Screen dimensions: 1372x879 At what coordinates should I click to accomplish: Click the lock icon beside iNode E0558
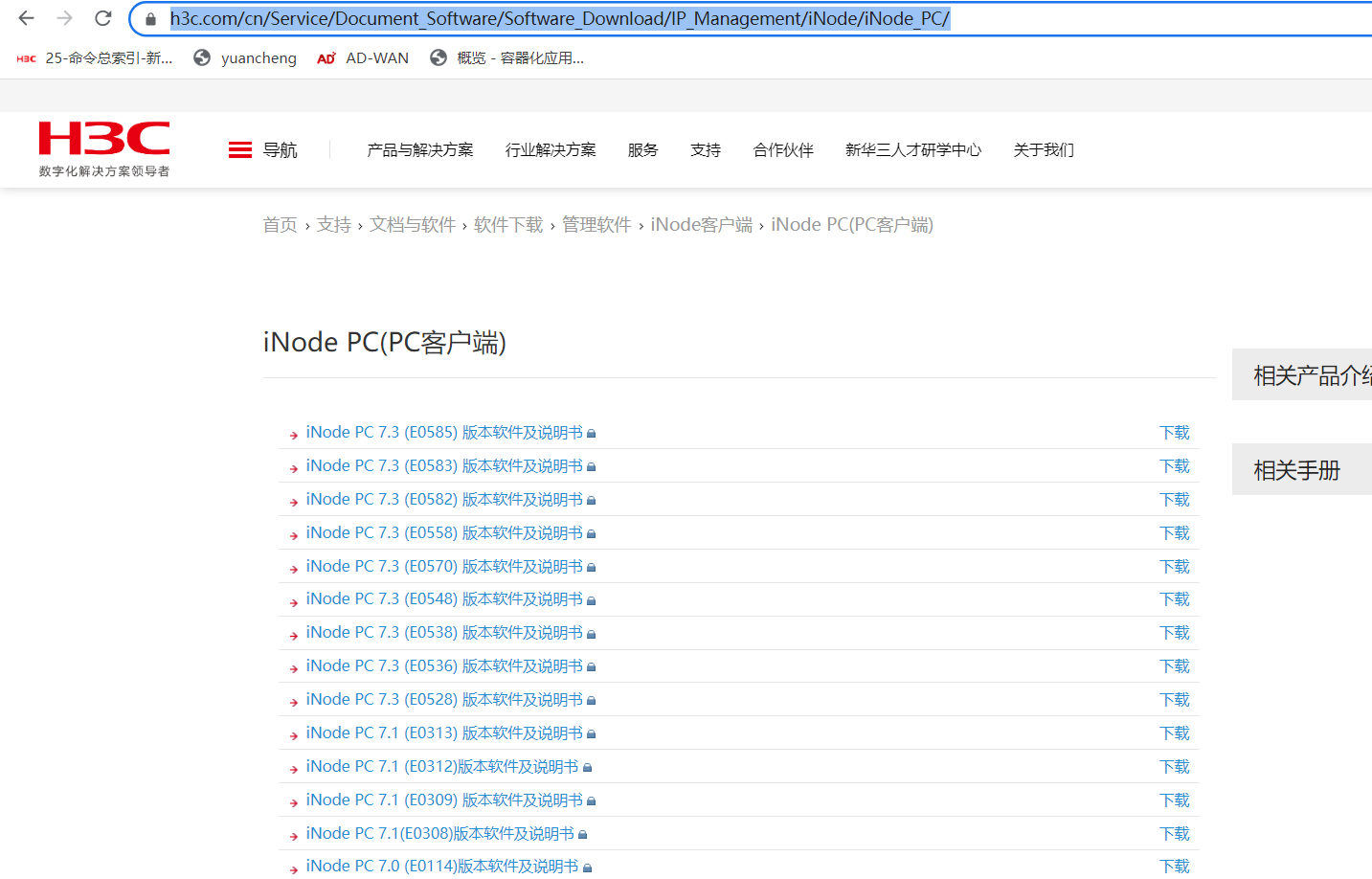592,534
